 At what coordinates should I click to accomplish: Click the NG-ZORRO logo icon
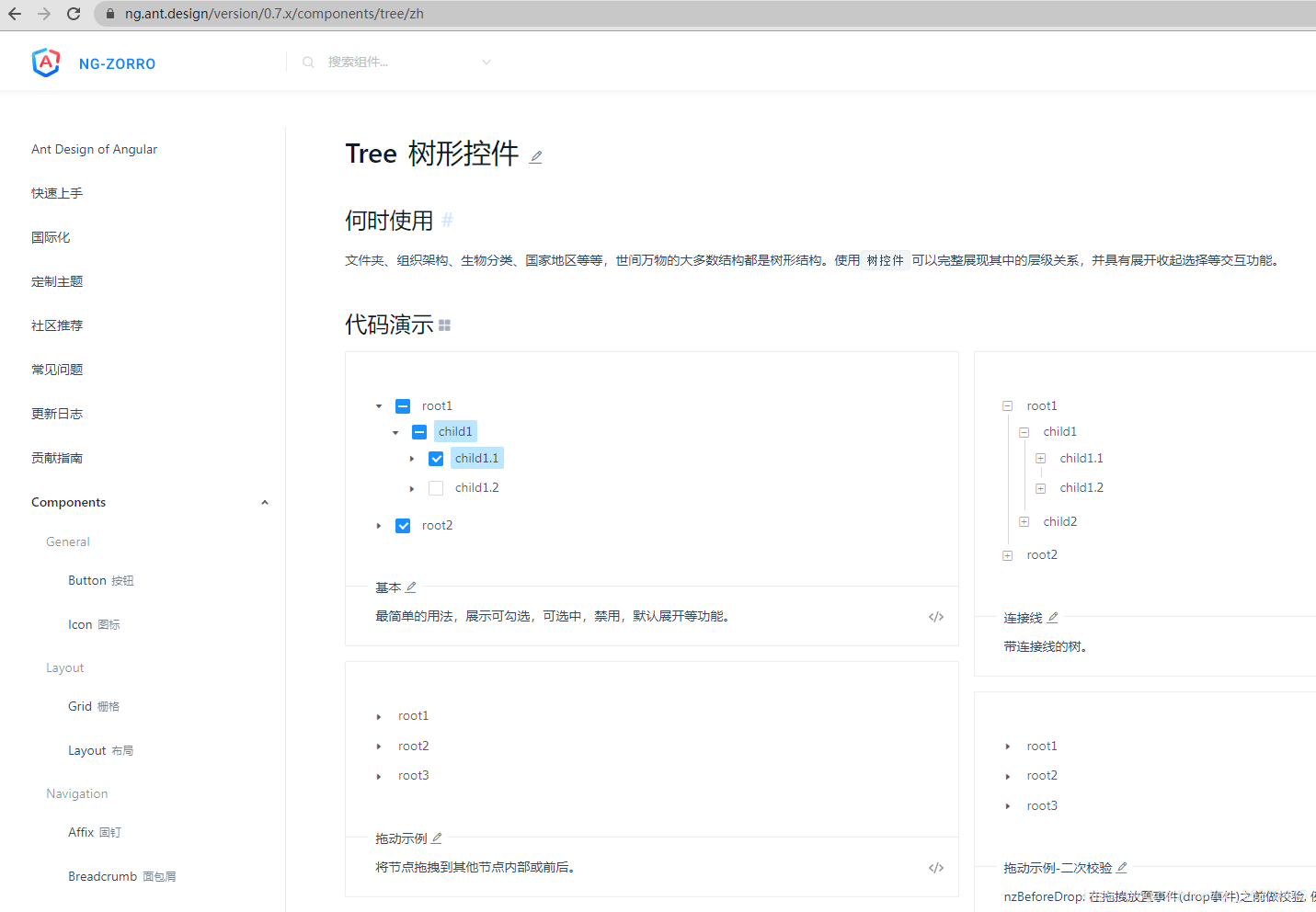45,63
